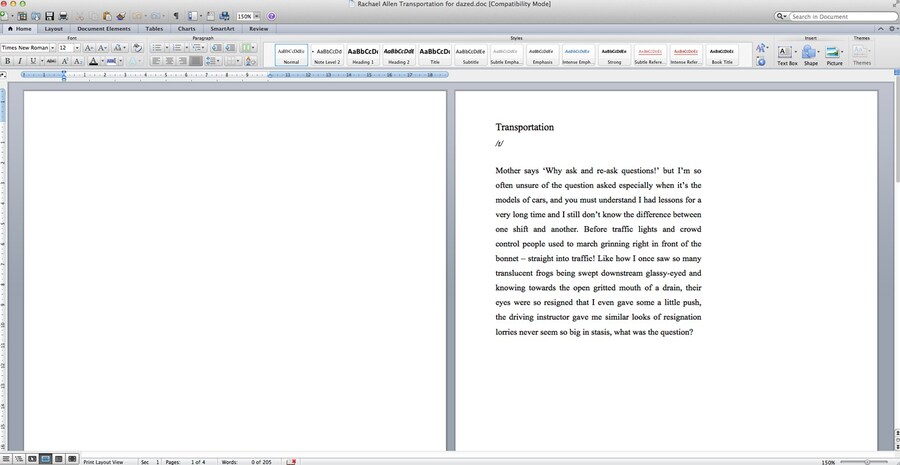Apply the Heading 1 style
Screen dimensions: 900x465
pyautogui.click(x=363, y=55)
